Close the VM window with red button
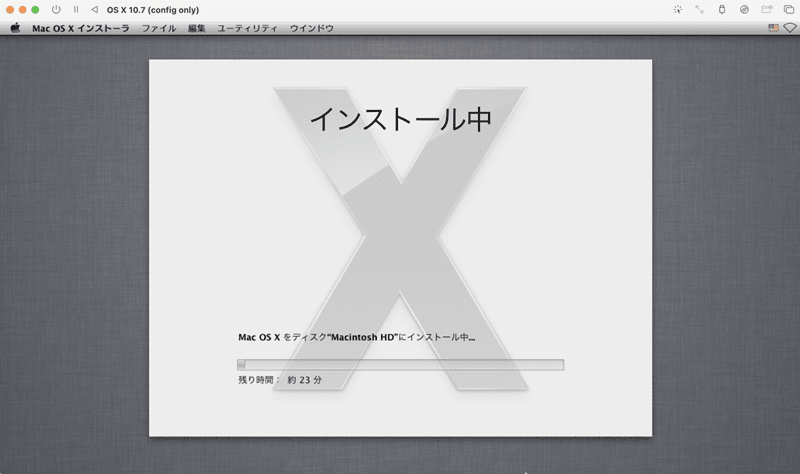This screenshot has height=474, width=800. pos(10,10)
